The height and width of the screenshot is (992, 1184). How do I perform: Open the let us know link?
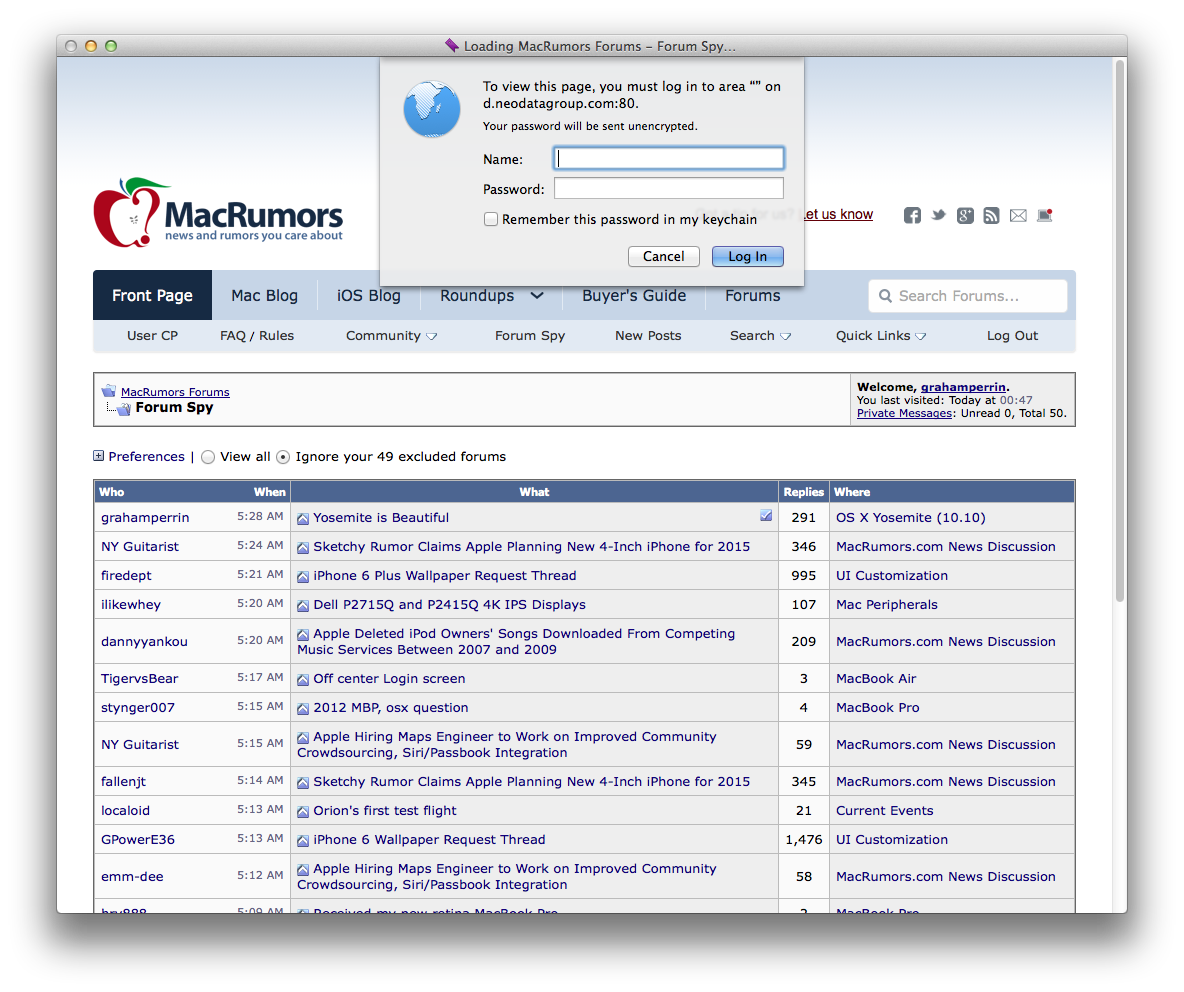point(838,214)
